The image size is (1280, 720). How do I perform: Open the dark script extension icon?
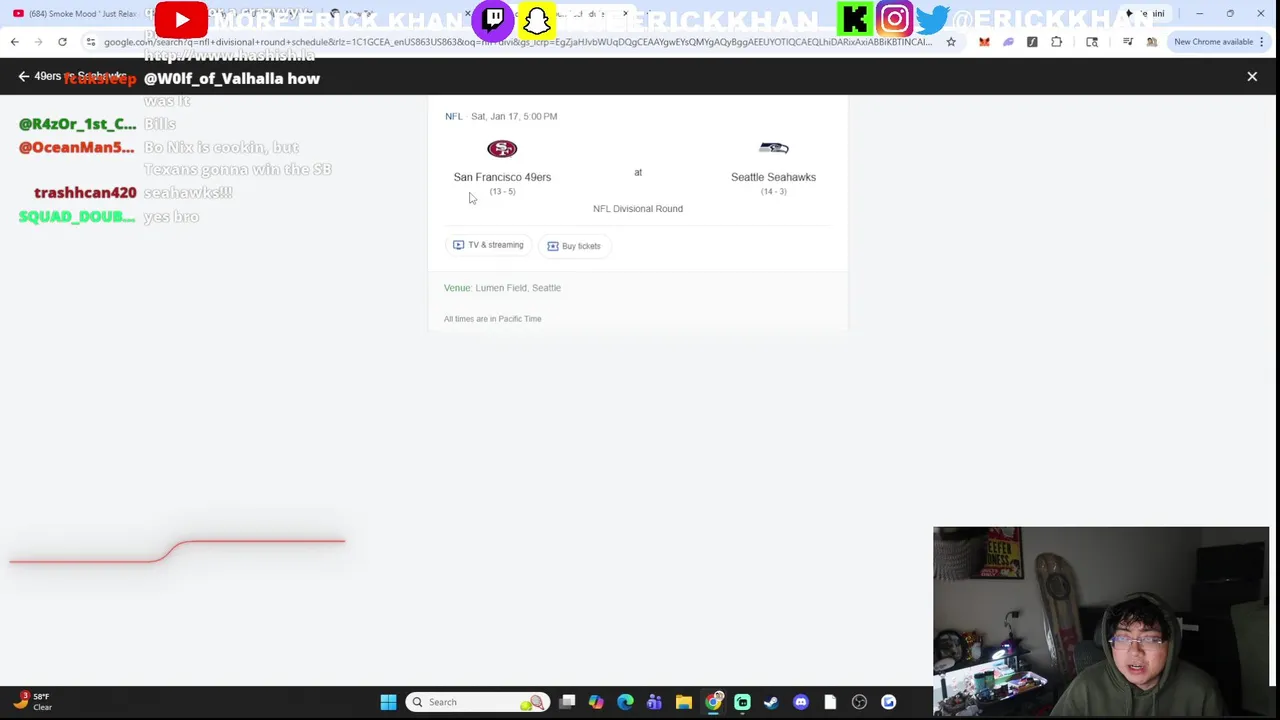tap(1032, 42)
